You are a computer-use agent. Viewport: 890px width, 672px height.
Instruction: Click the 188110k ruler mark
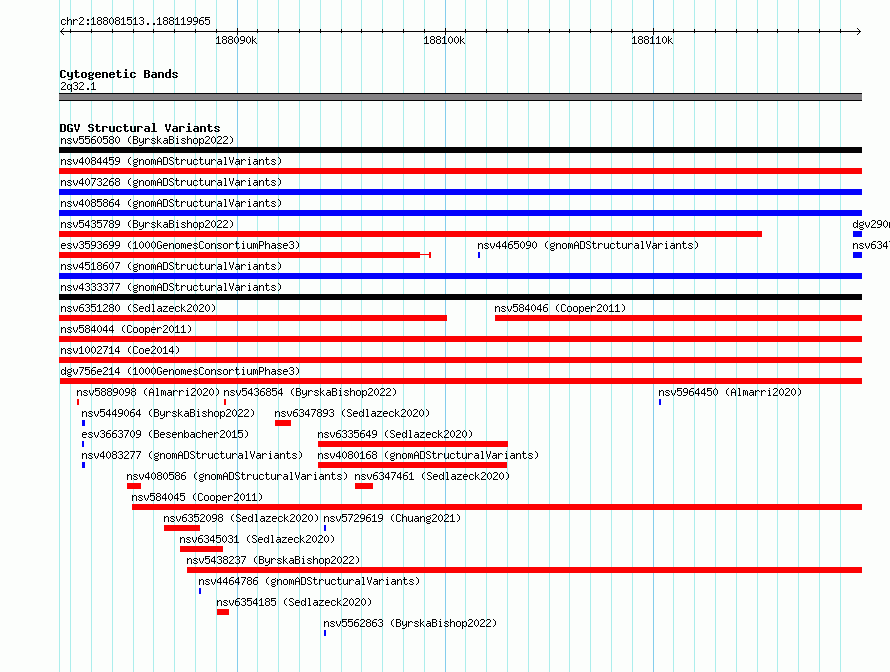[x=653, y=40]
